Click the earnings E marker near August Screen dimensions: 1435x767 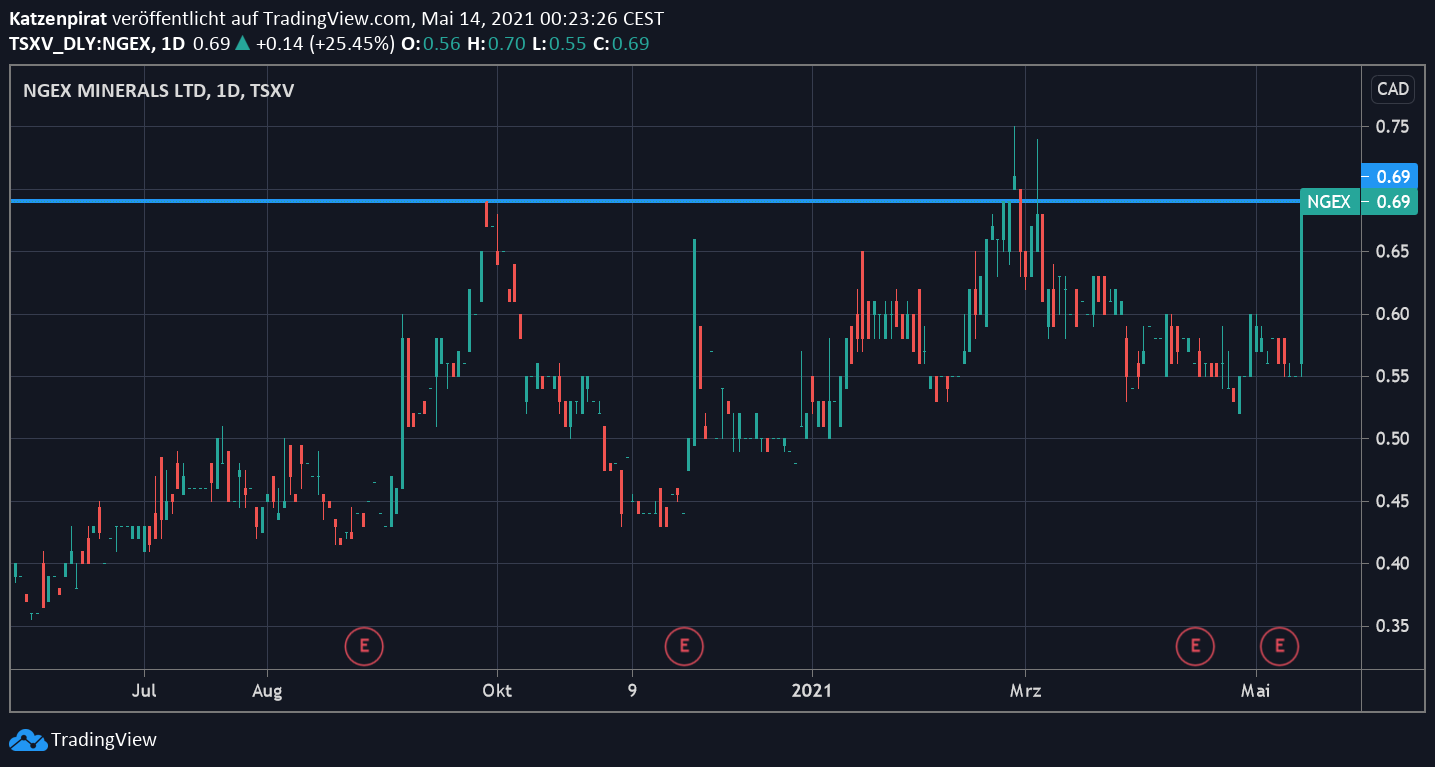(x=364, y=646)
